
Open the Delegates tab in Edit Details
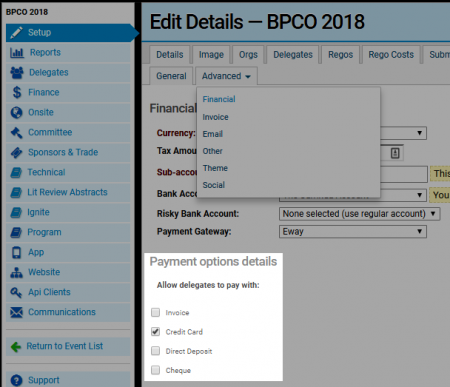(x=293, y=55)
